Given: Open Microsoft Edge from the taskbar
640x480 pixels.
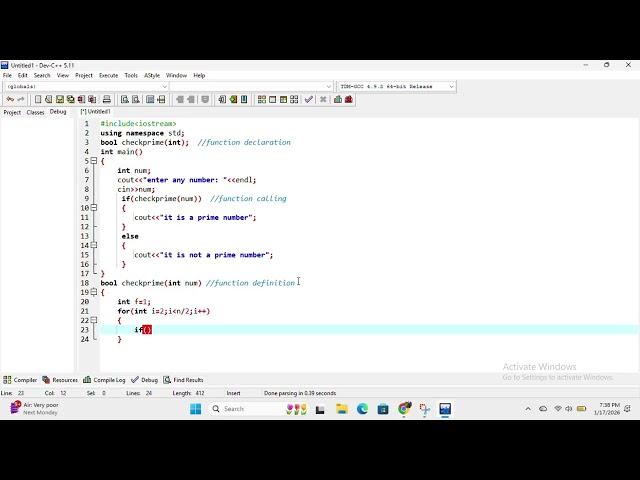Looking at the screenshot, I should pyautogui.click(x=362, y=409).
